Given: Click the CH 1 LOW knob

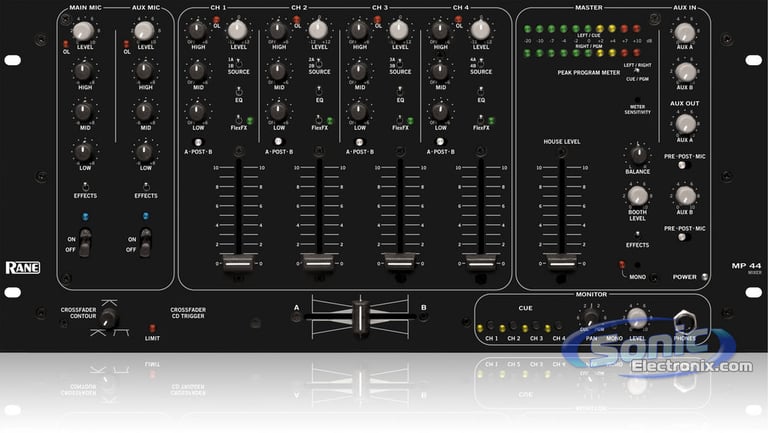Looking at the screenshot, I should (197, 111).
